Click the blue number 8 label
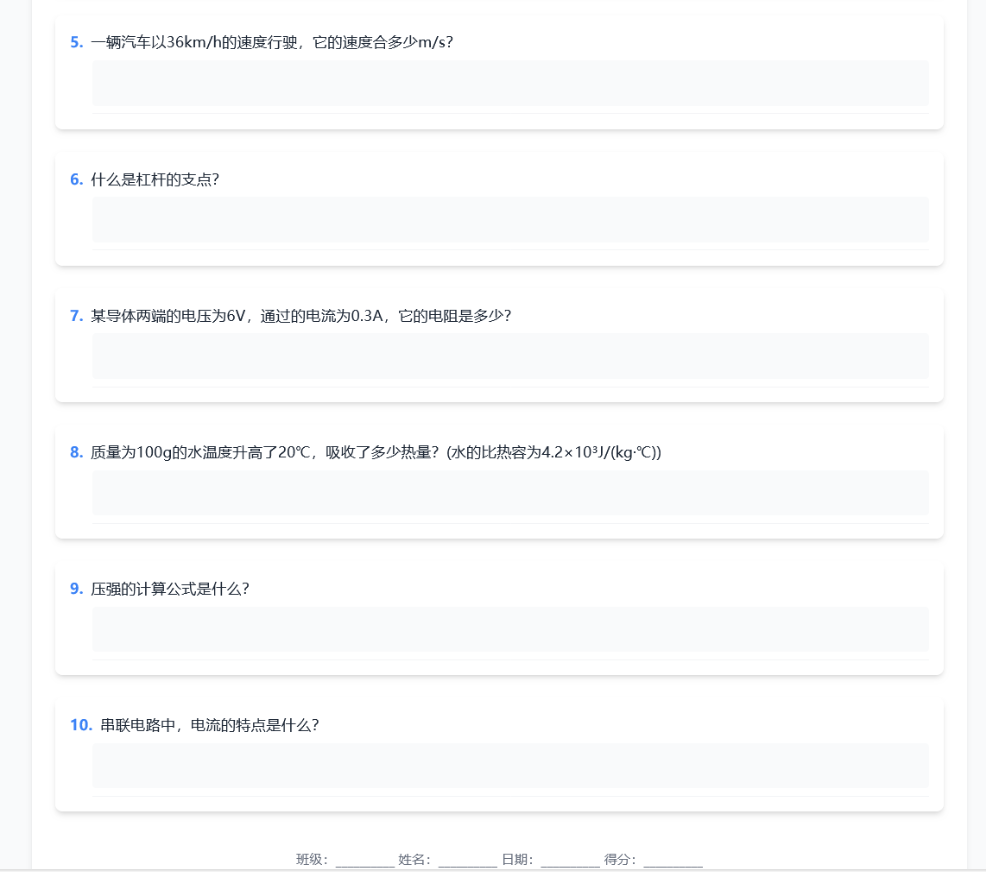Image resolution: width=986 pixels, height=872 pixels. pyautogui.click(x=76, y=452)
